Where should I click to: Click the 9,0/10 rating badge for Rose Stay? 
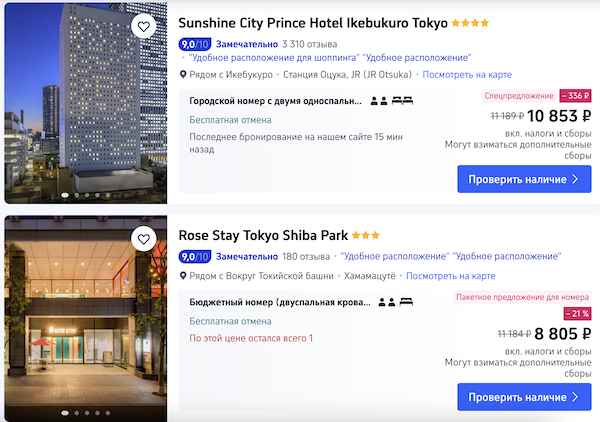(193, 257)
